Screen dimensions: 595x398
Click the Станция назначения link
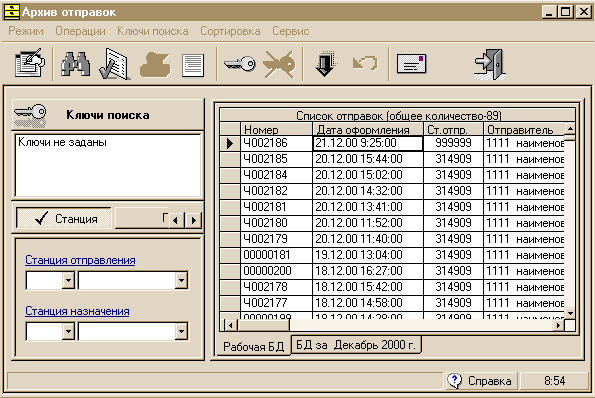pos(77,311)
